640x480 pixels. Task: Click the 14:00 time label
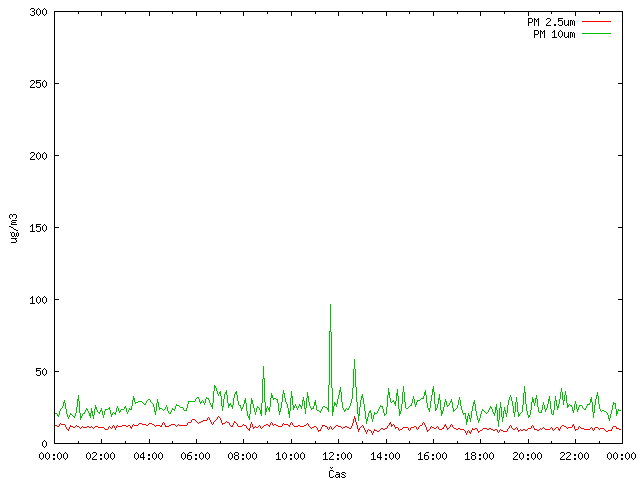coord(385,456)
